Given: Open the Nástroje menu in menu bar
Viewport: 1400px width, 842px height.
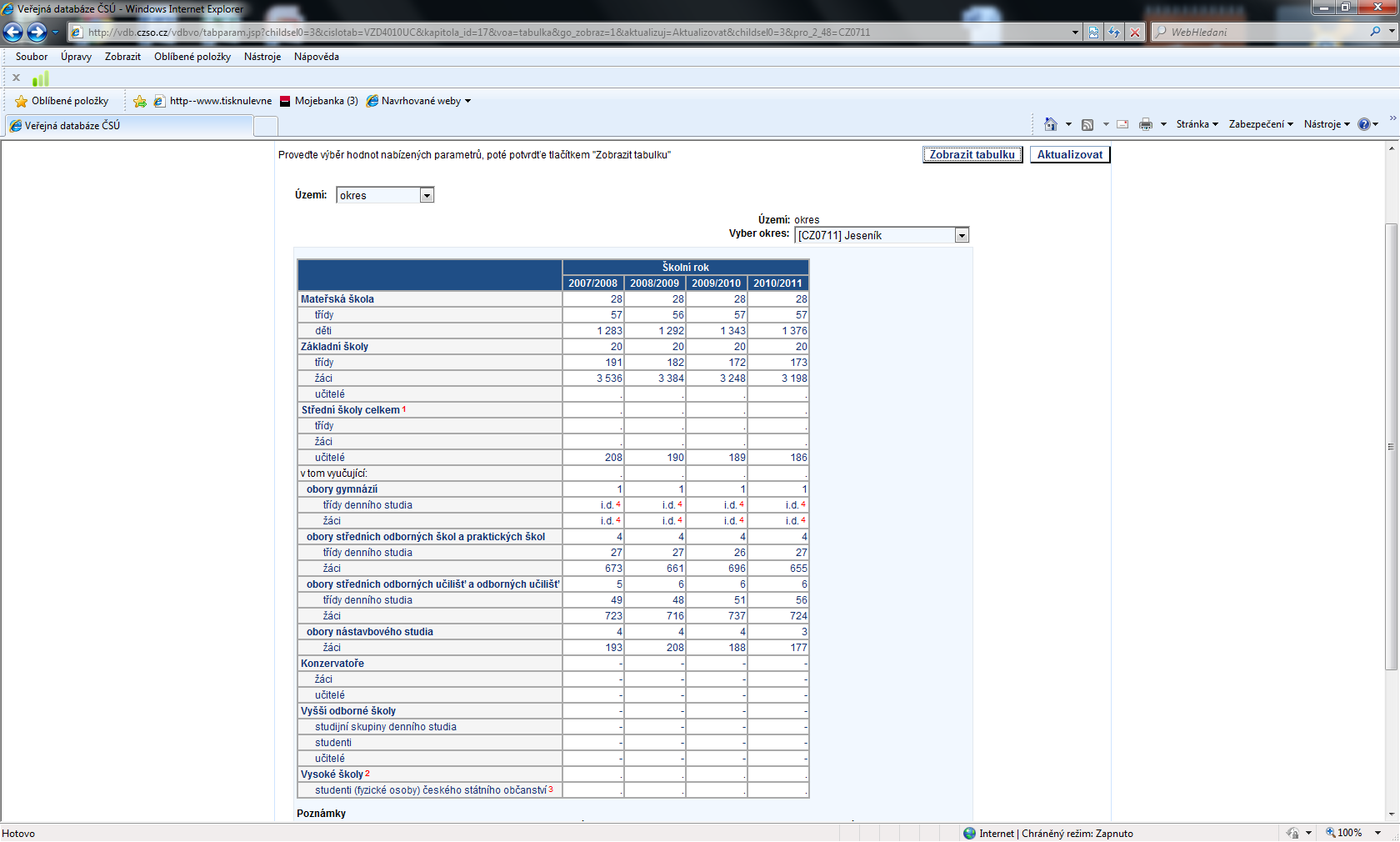Looking at the screenshot, I should (x=262, y=57).
